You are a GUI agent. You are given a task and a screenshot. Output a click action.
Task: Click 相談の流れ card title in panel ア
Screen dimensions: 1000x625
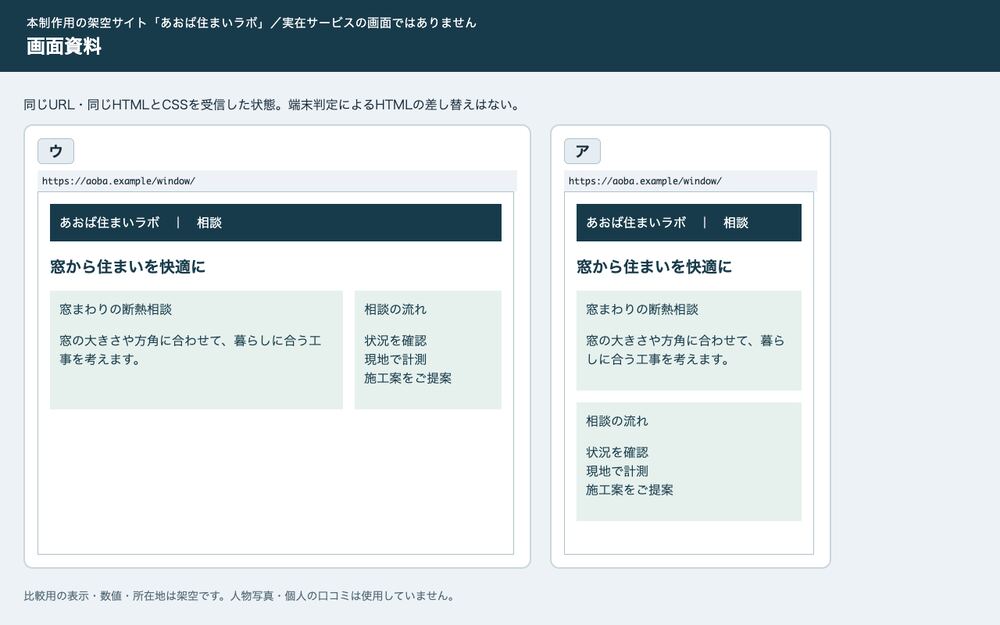pos(617,421)
